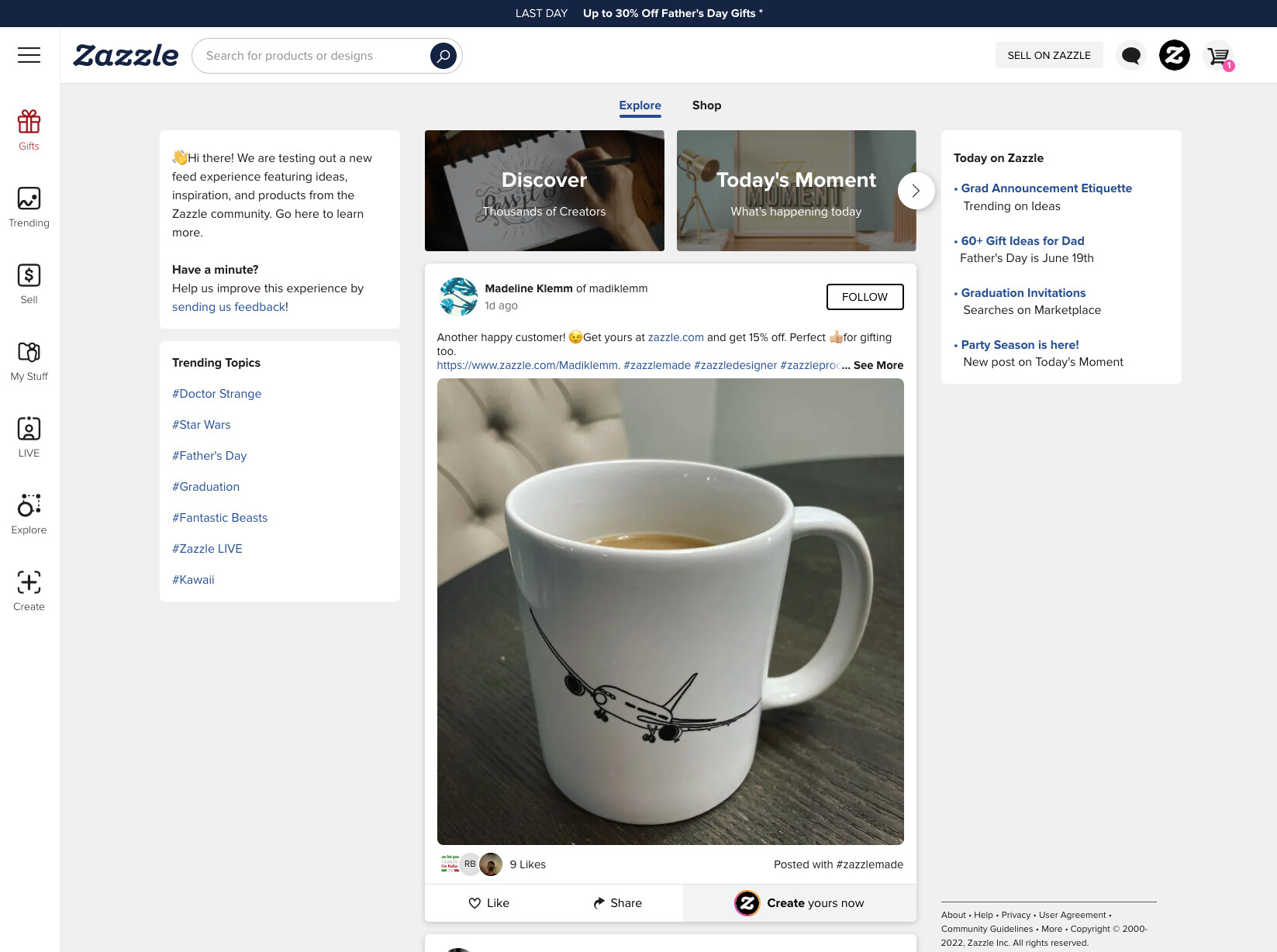Advance carousel with right arrow
The image size is (1277, 952).
tap(916, 191)
